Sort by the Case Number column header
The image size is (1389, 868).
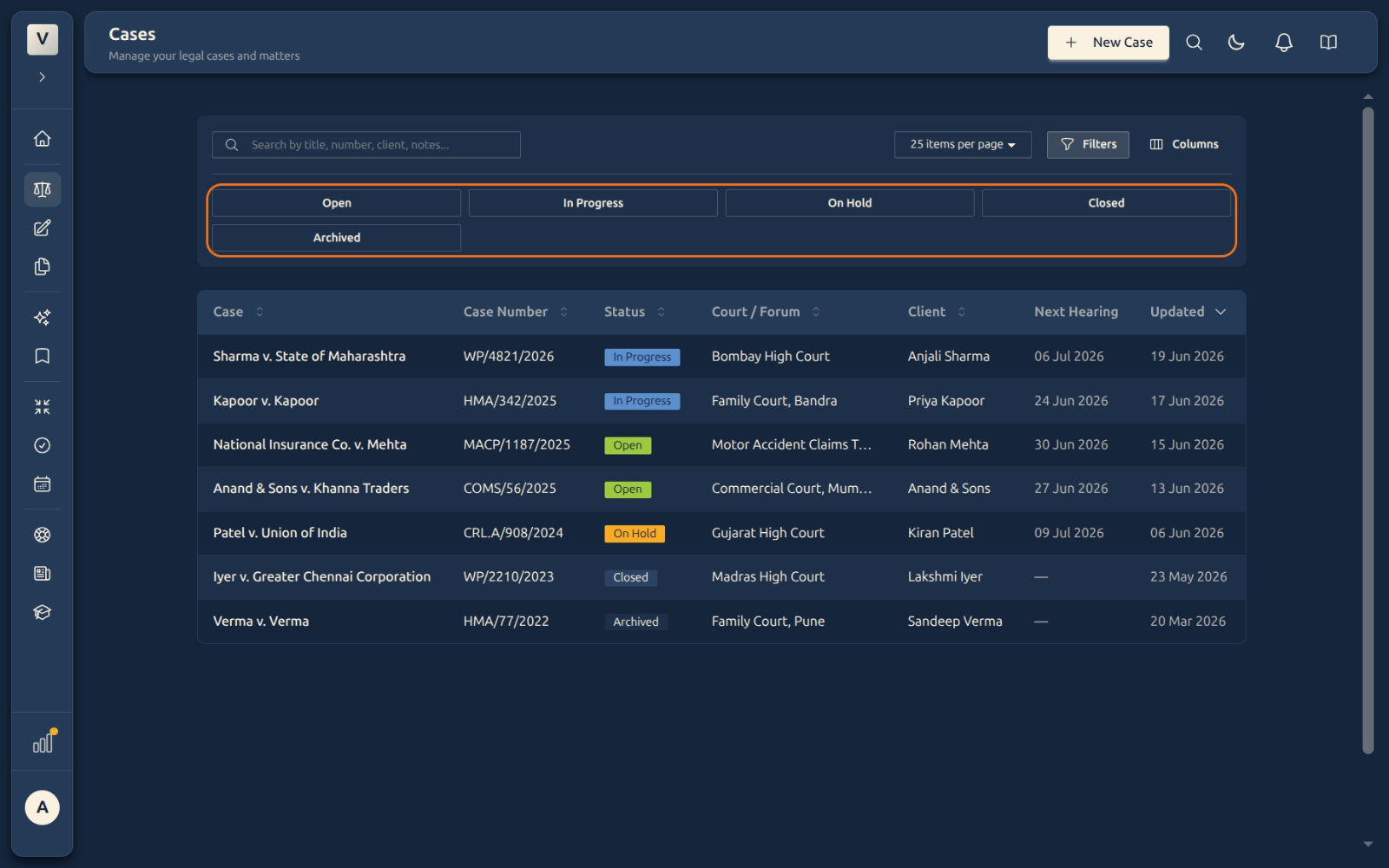[x=516, y=312]
